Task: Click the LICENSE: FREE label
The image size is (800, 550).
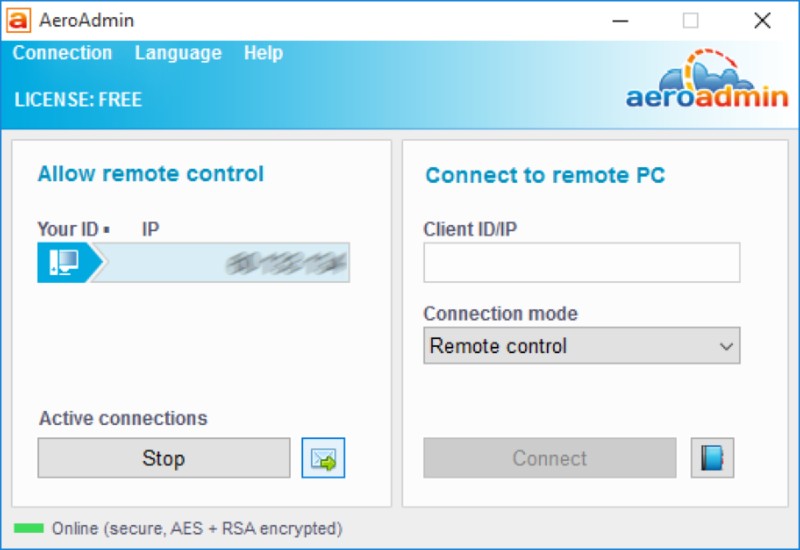Action: [78, 100]
